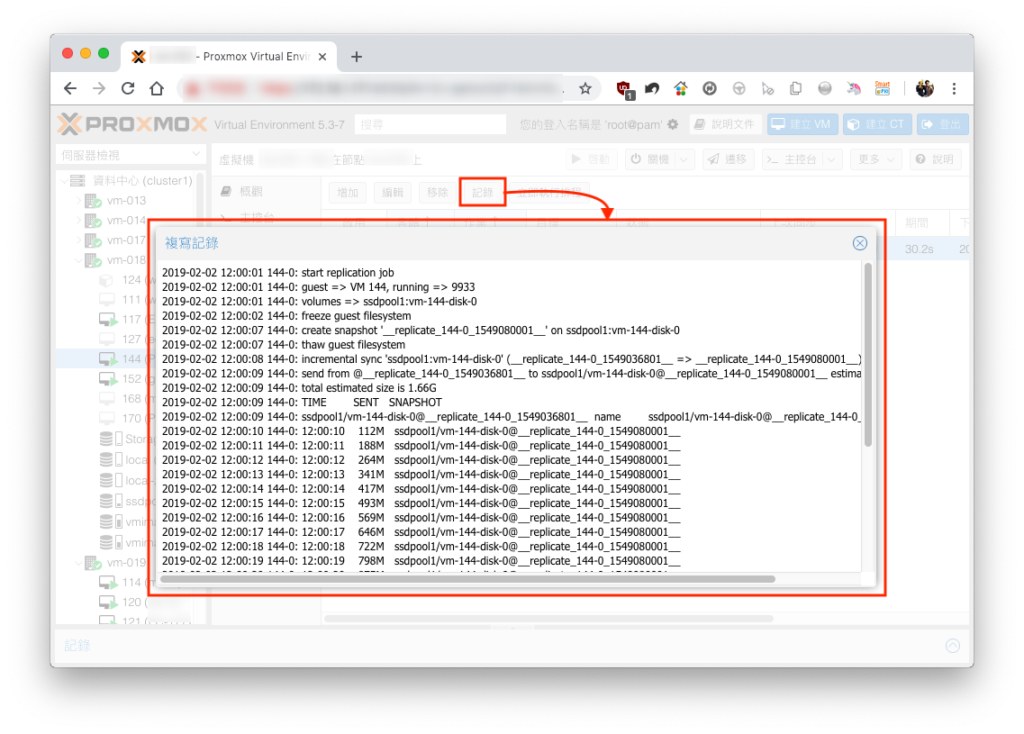Viewport: 1024px width, 734px height.
Task: Open the 更多 dropdown menu
Action: coord(876,159)
